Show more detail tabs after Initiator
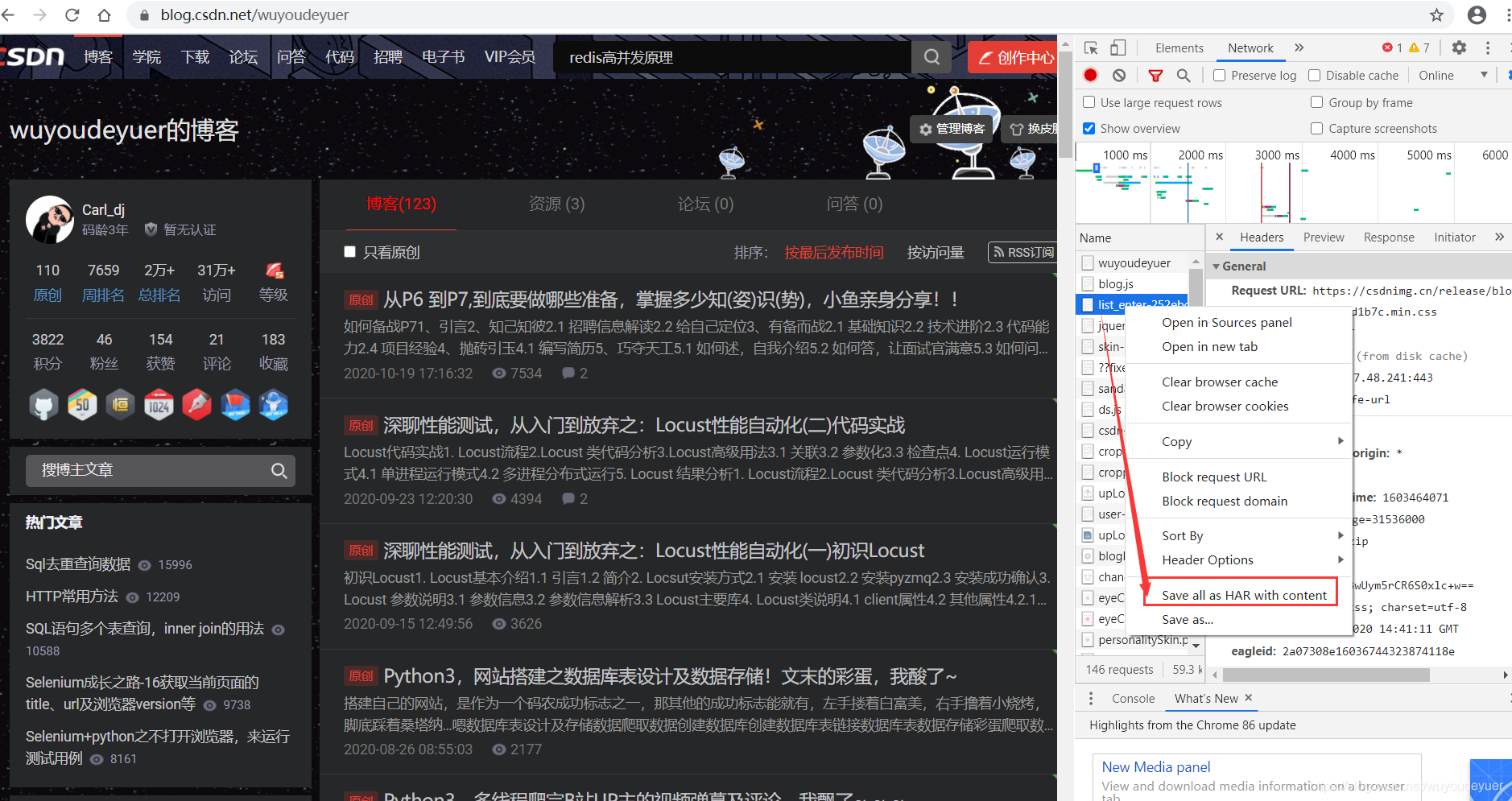1512x801 pixels. pos(1499,237)
